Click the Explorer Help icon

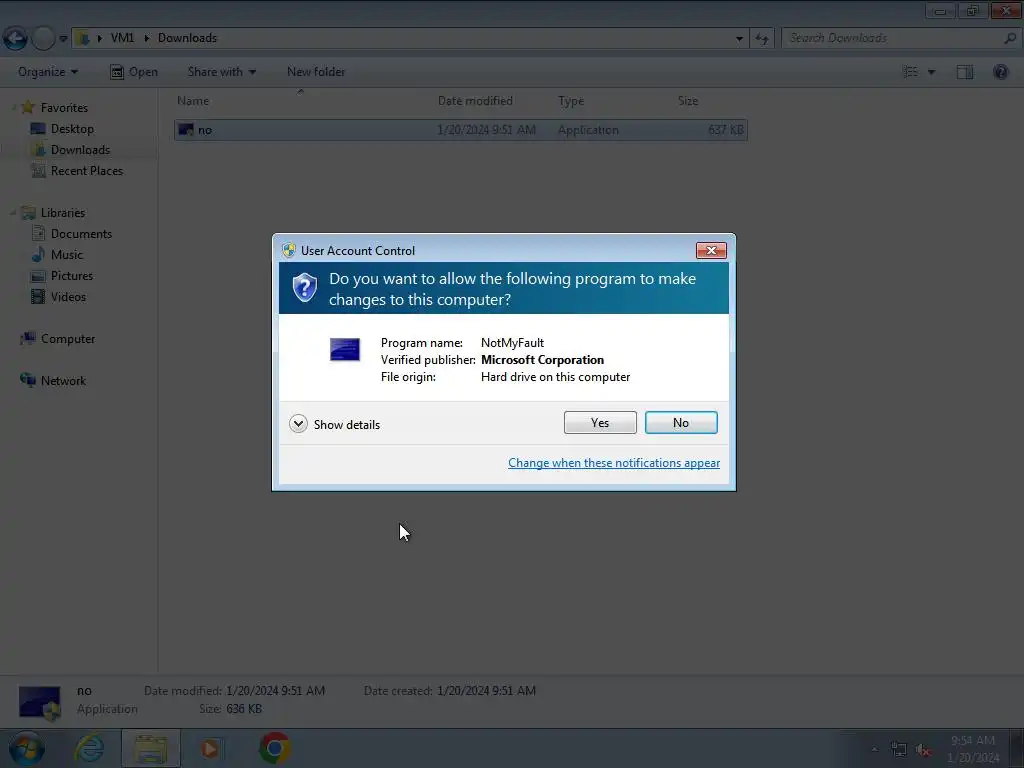1000,72
